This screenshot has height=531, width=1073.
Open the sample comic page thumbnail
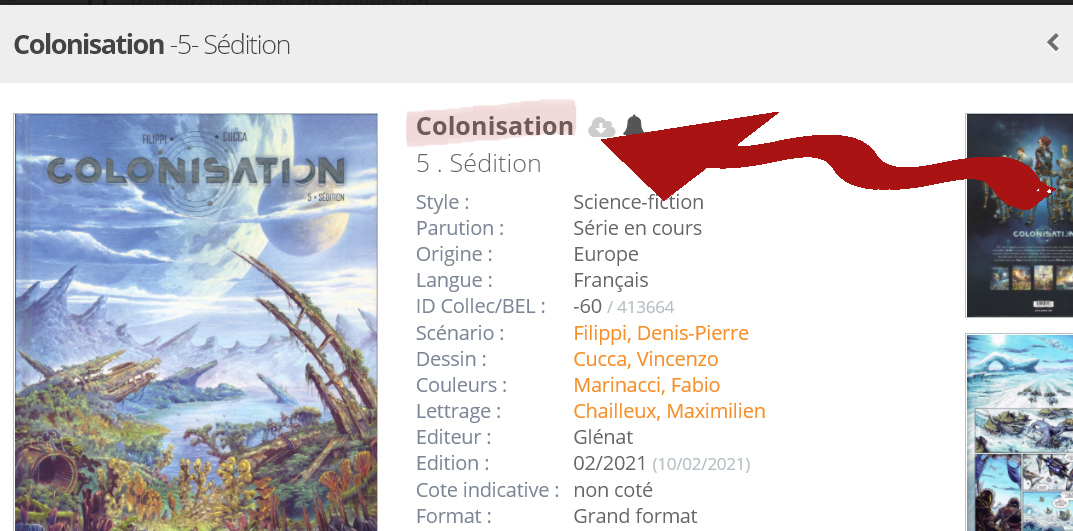pyautogui.click(x=1018, y=432)
